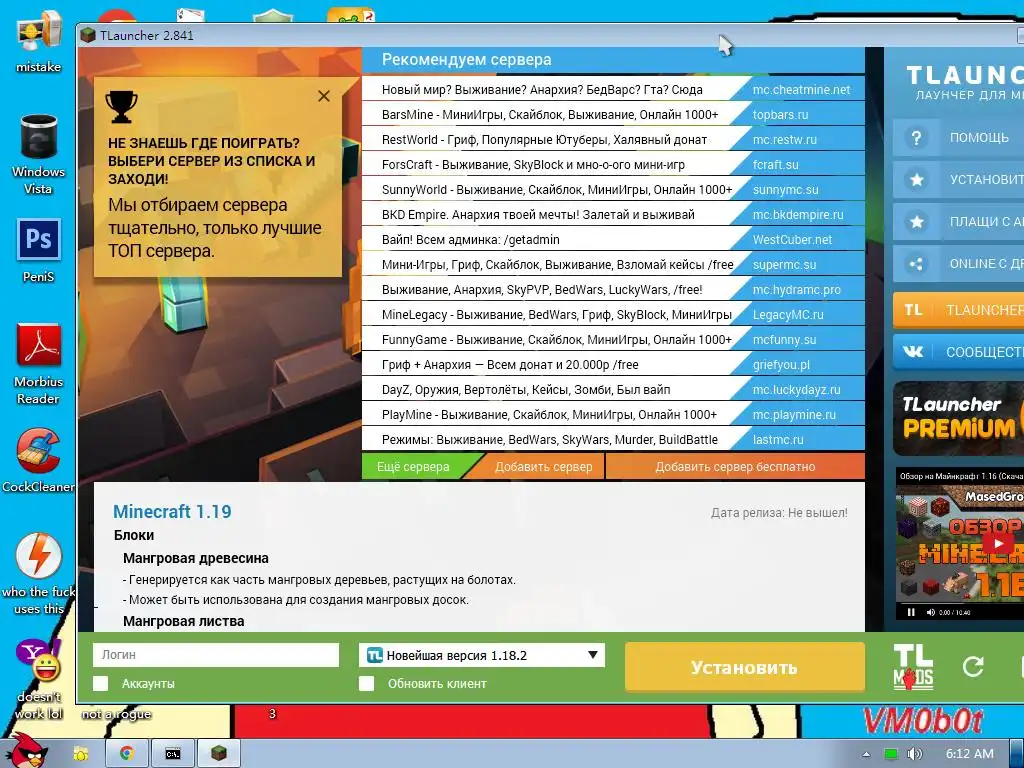Click the refresh arrow icon
1024x768 pixels.
point(973,666)
